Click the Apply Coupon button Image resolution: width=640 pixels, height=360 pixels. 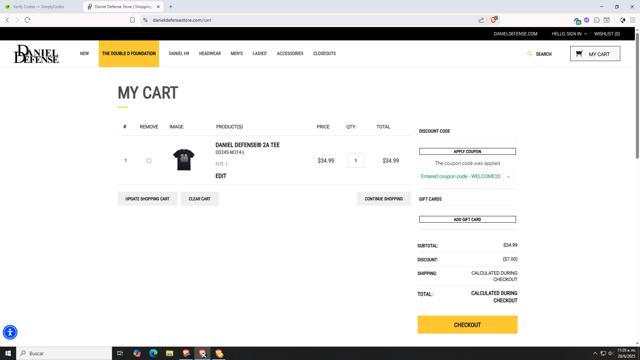click(467, 151)
